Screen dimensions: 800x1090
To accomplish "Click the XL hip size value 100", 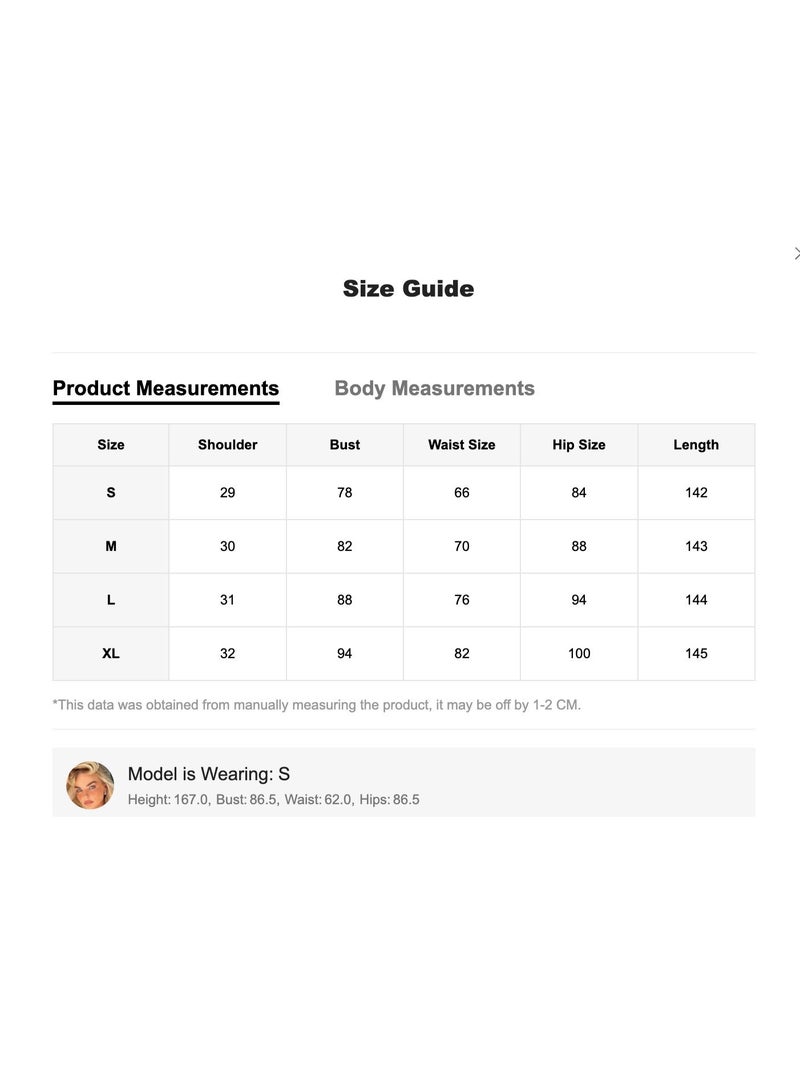I will [x=579, y=653].
